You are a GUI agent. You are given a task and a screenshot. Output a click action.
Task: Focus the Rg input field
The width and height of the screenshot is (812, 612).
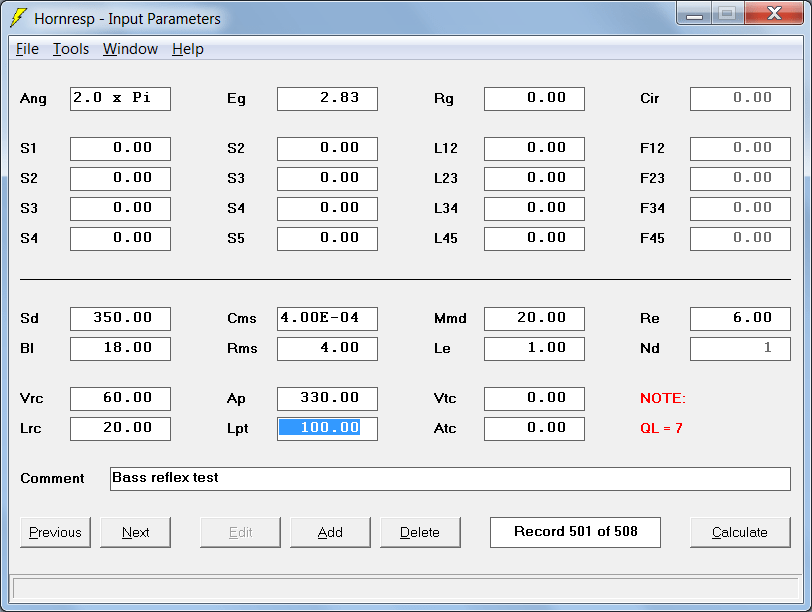pos(534,99)
